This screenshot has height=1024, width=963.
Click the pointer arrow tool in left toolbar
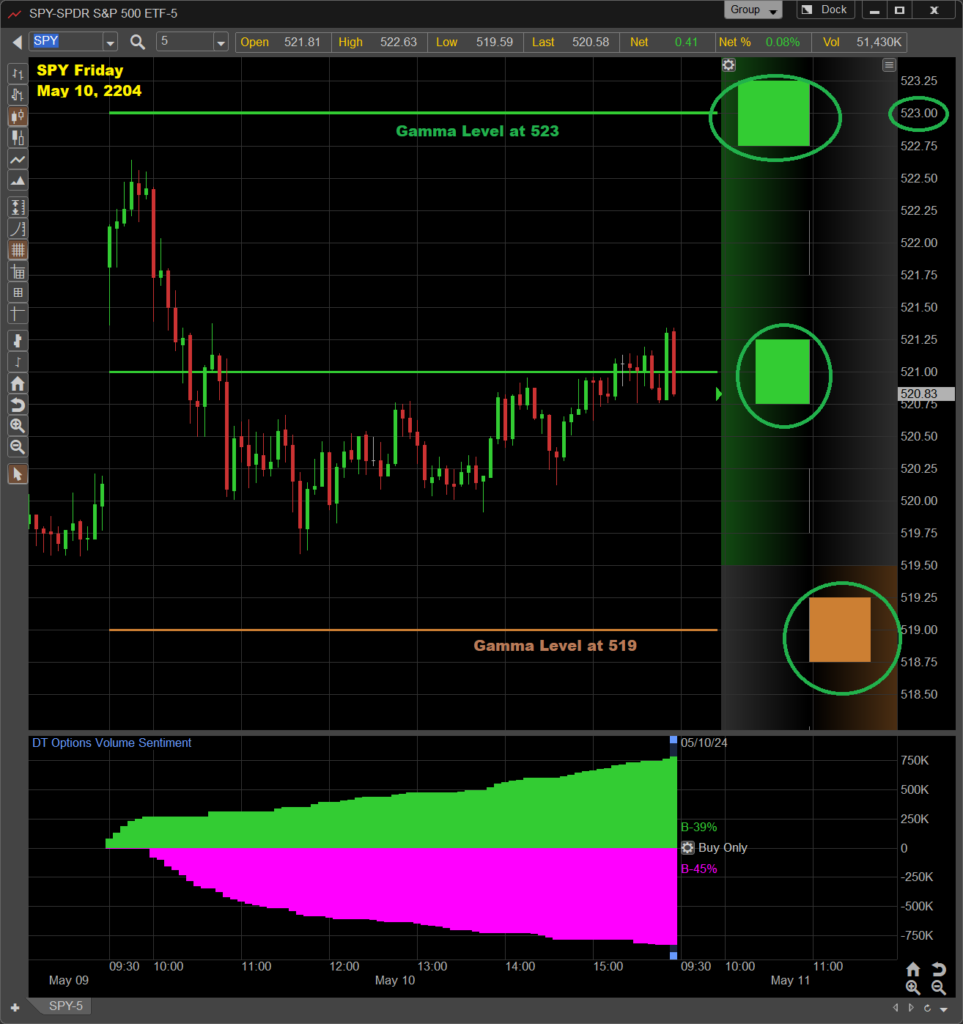[x=17, y=473]
